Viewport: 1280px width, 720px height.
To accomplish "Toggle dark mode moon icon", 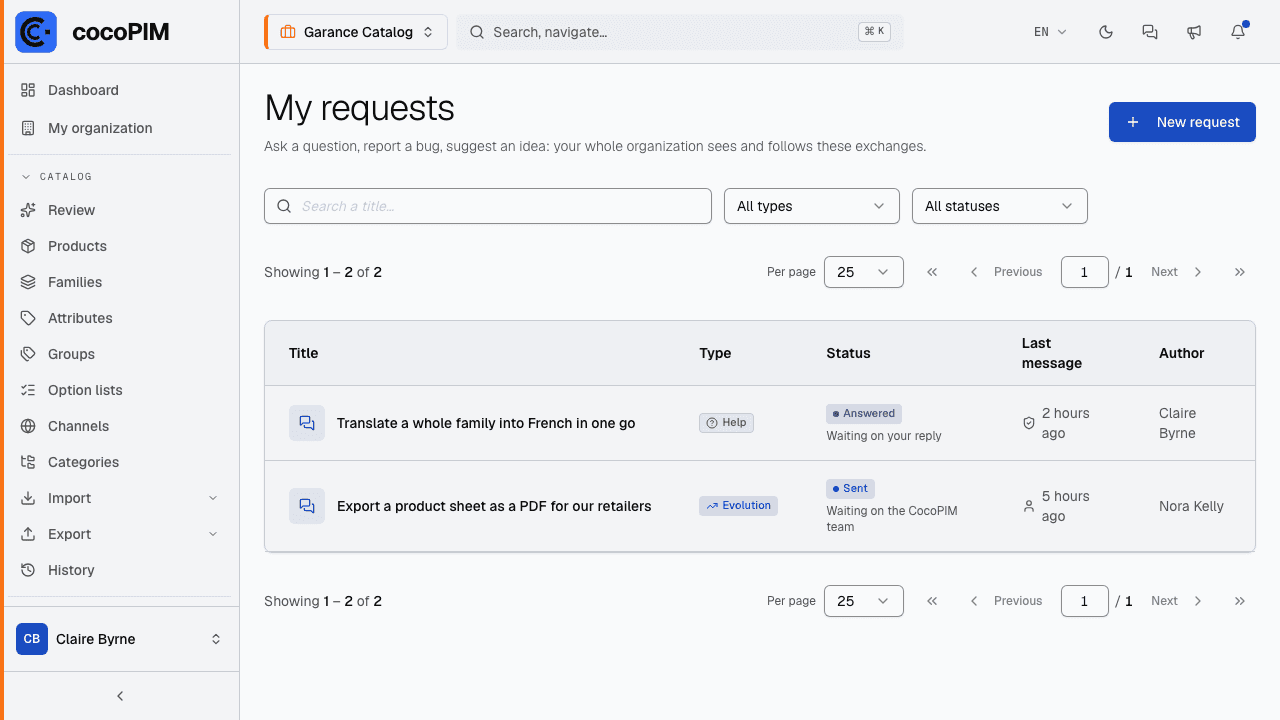I will (1106, 32).
